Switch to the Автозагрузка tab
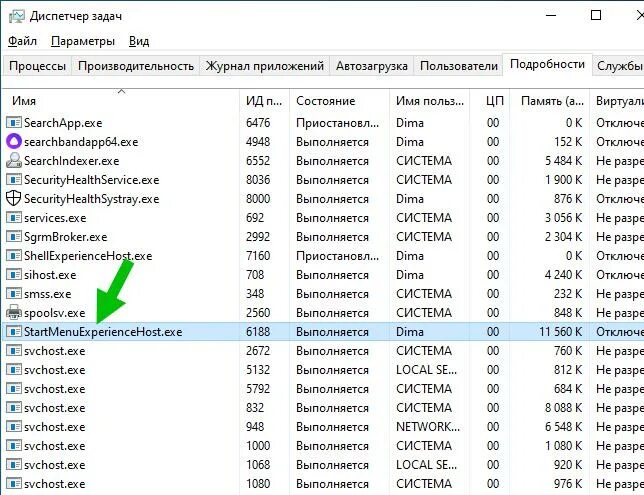This screenshot has height=495, width=644. pos(372,66)
